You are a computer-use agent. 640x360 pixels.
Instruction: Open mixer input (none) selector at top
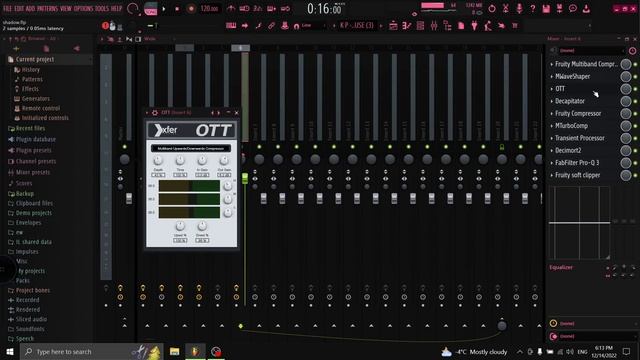(591, 51)
